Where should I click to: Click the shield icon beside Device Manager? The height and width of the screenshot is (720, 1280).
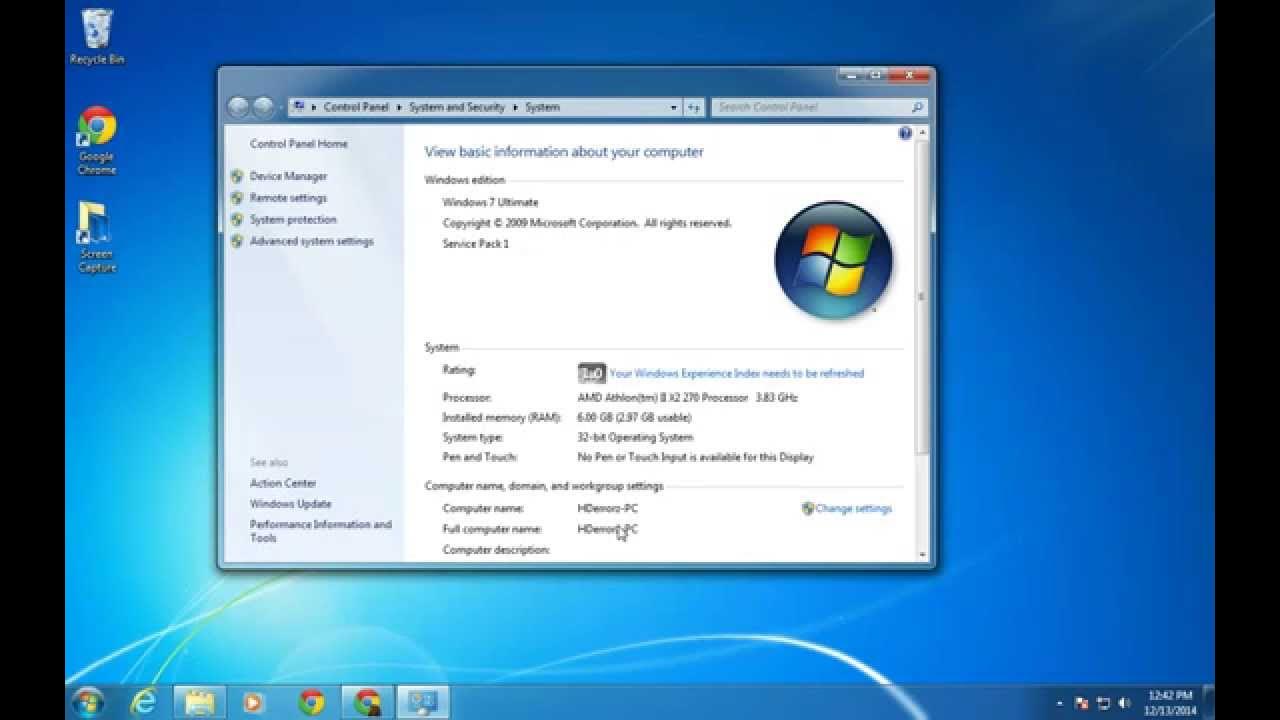click(x=237, y=176)
